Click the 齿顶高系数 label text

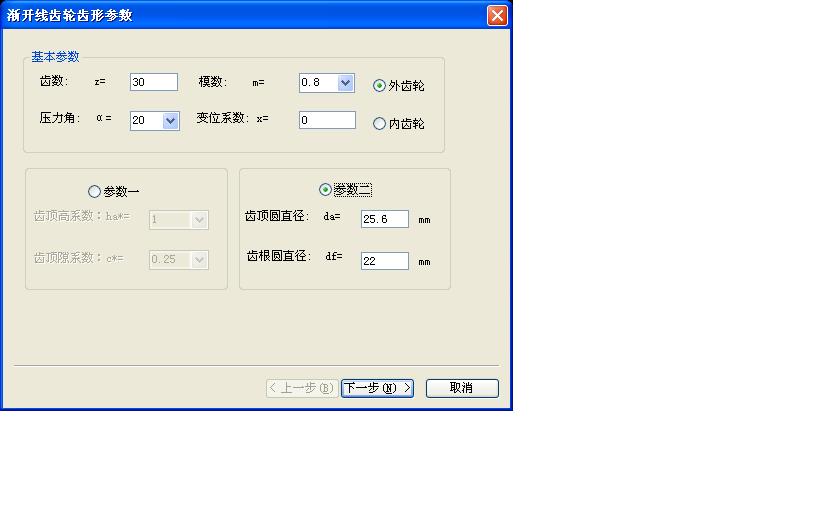[x=64, y=216]
